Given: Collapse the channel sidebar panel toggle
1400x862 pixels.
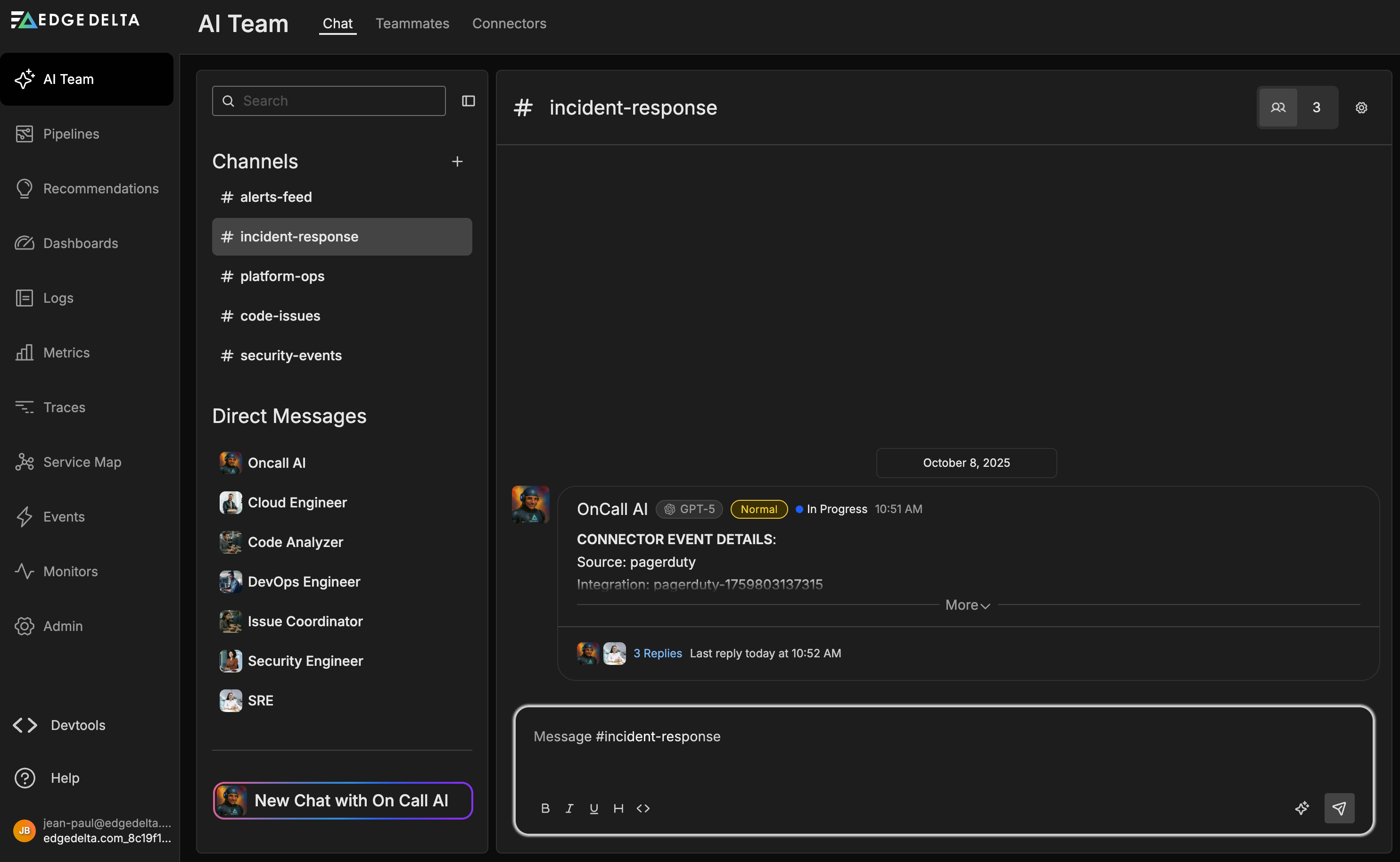Looking at the screenshot, I should point(469,101).
